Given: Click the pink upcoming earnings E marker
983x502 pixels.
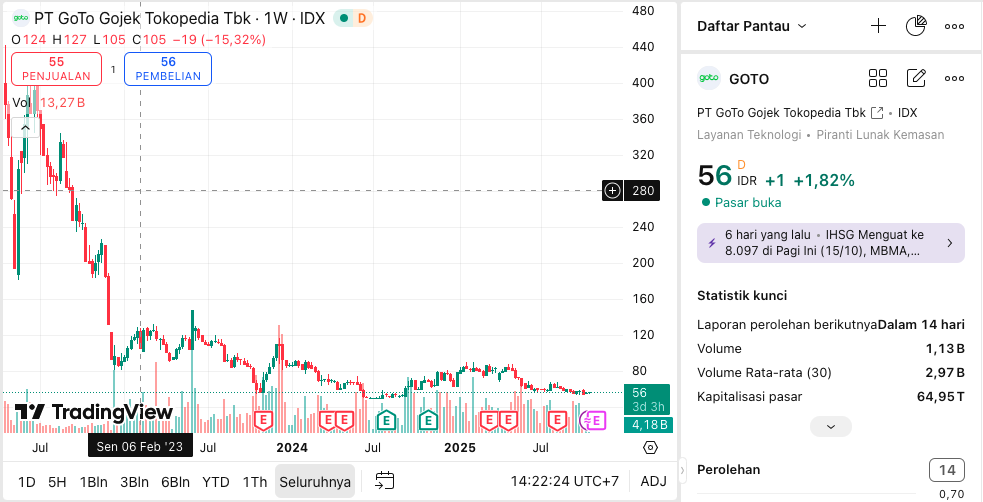Looking at the screenshot, I should coord(596,420).
